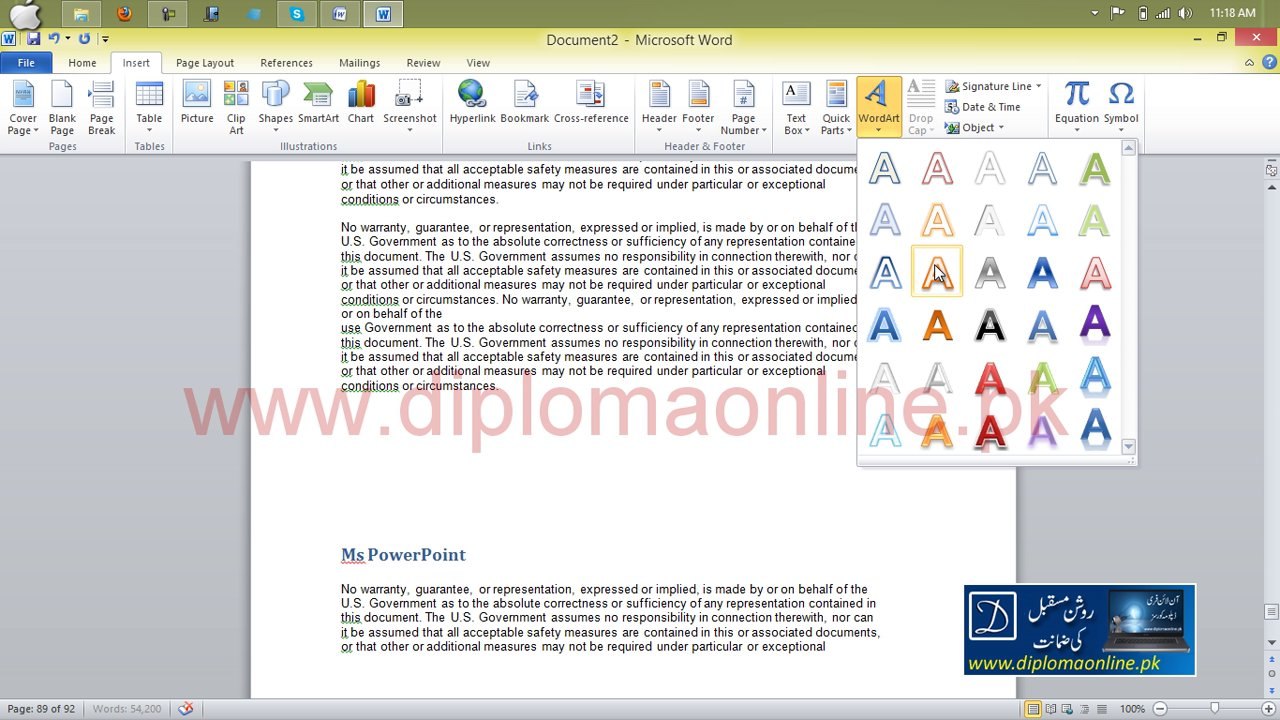Save the document from Quick Access Toolbar
The width and height of the screenshot is (1280, 720).
34,39
